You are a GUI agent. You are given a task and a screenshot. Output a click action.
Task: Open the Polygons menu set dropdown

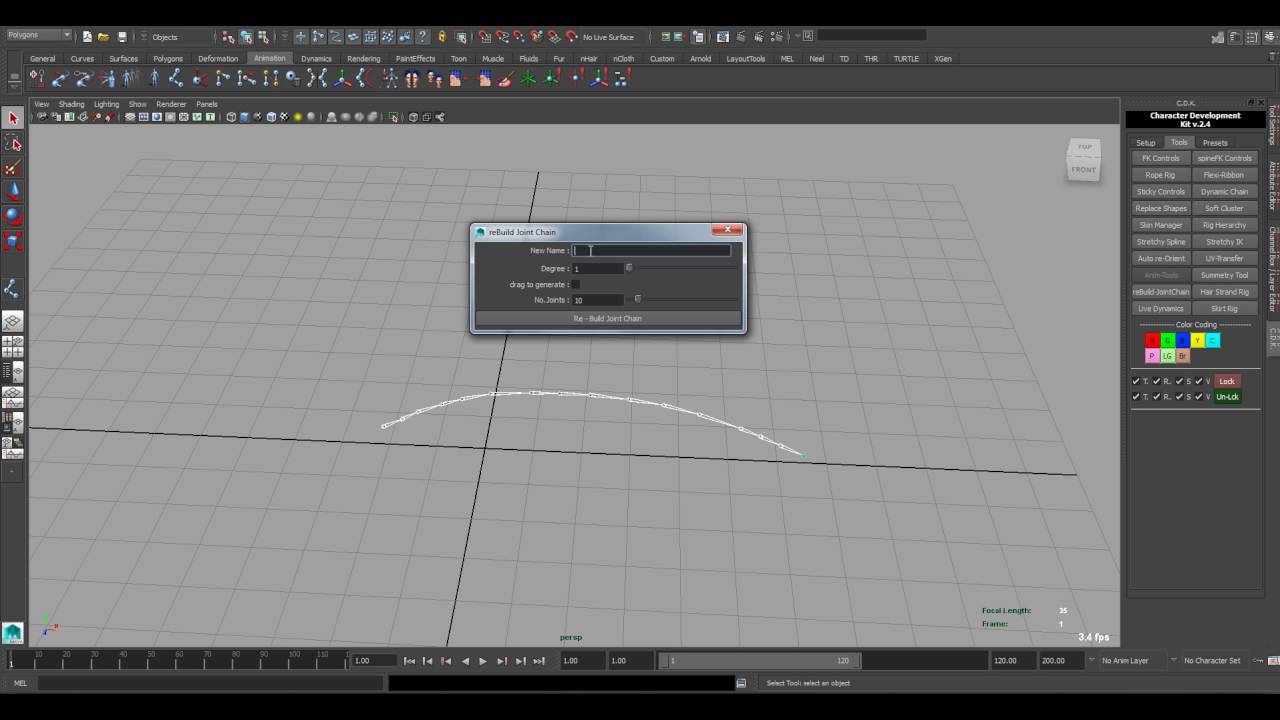39,36
